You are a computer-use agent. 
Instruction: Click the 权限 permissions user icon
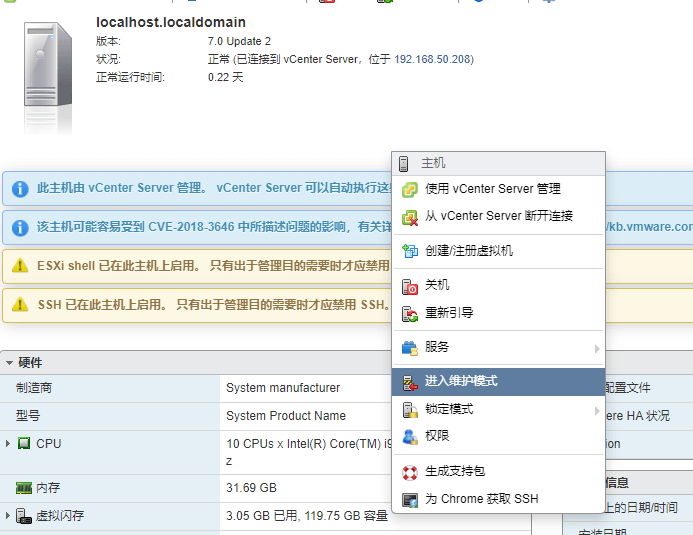(x=409, y=437)
